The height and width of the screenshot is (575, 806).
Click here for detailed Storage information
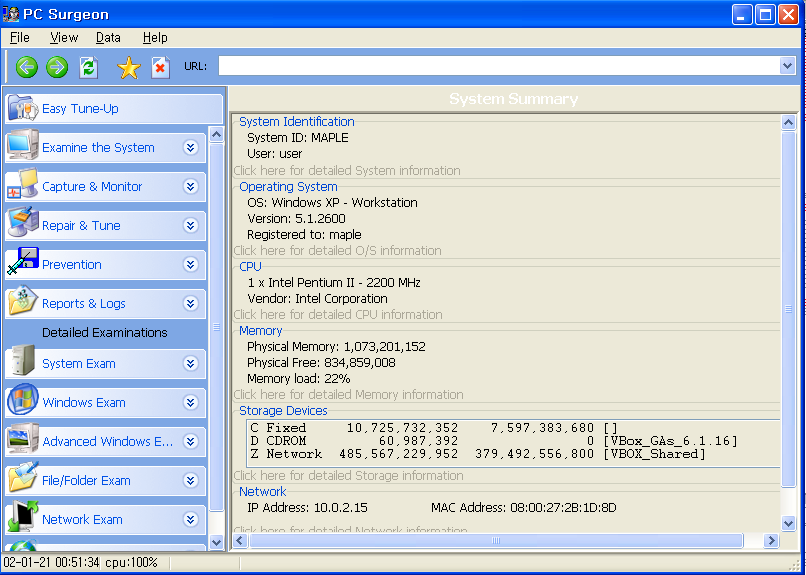348,475
